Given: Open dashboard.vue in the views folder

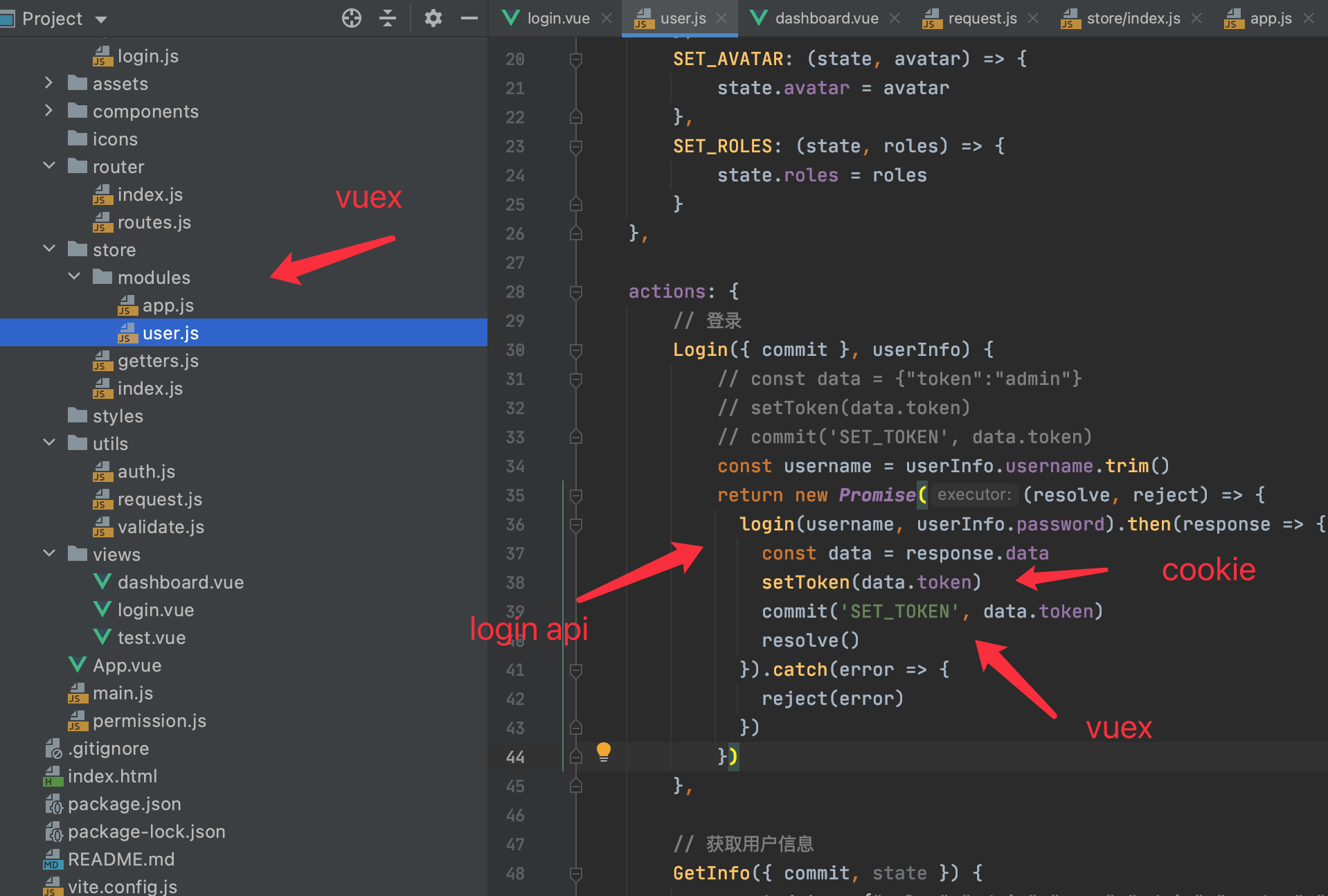Looking at the screenshot, I should (x=168, y=582).
